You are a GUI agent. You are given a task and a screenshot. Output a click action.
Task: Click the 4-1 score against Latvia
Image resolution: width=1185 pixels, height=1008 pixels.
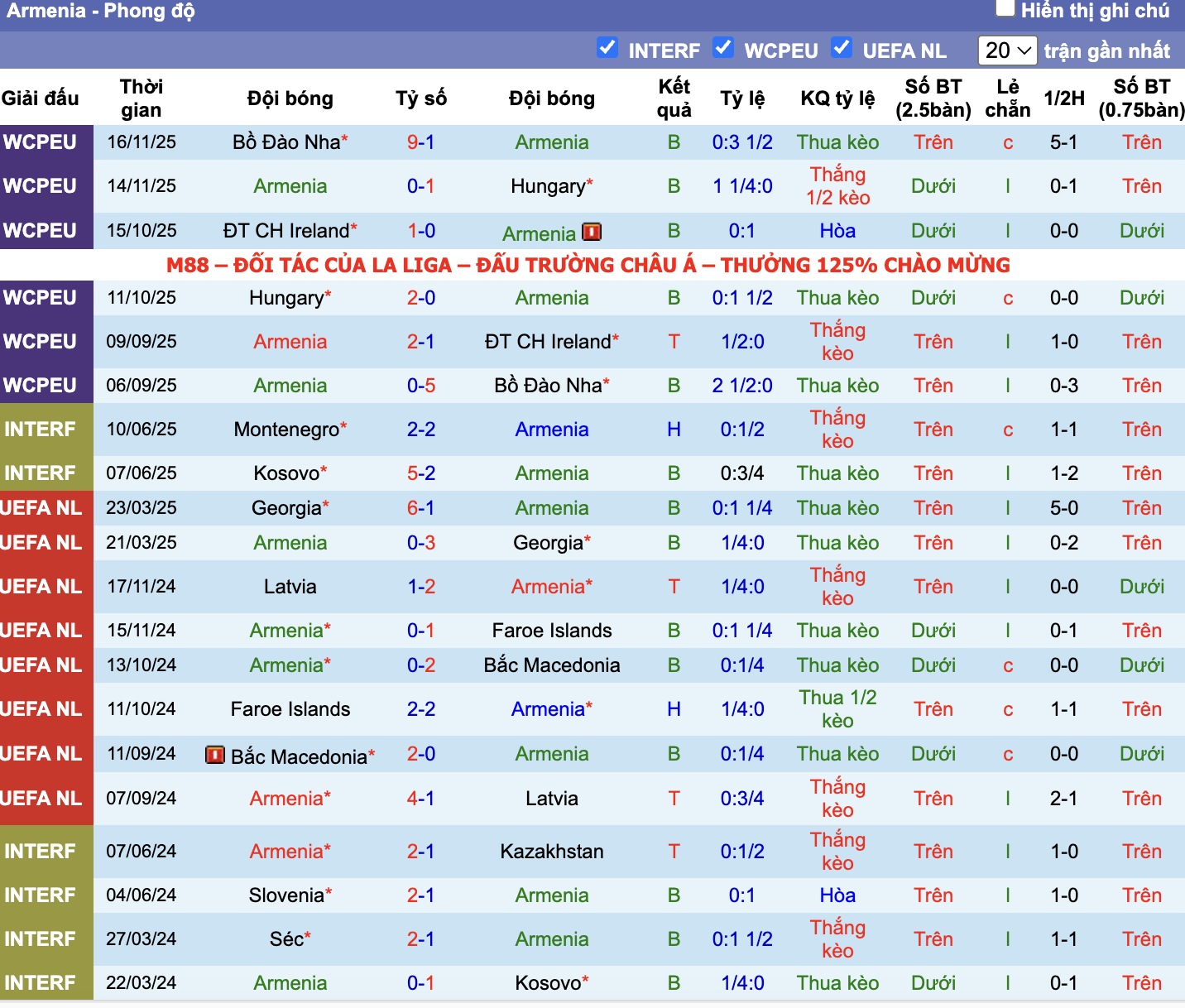point(420,799)
